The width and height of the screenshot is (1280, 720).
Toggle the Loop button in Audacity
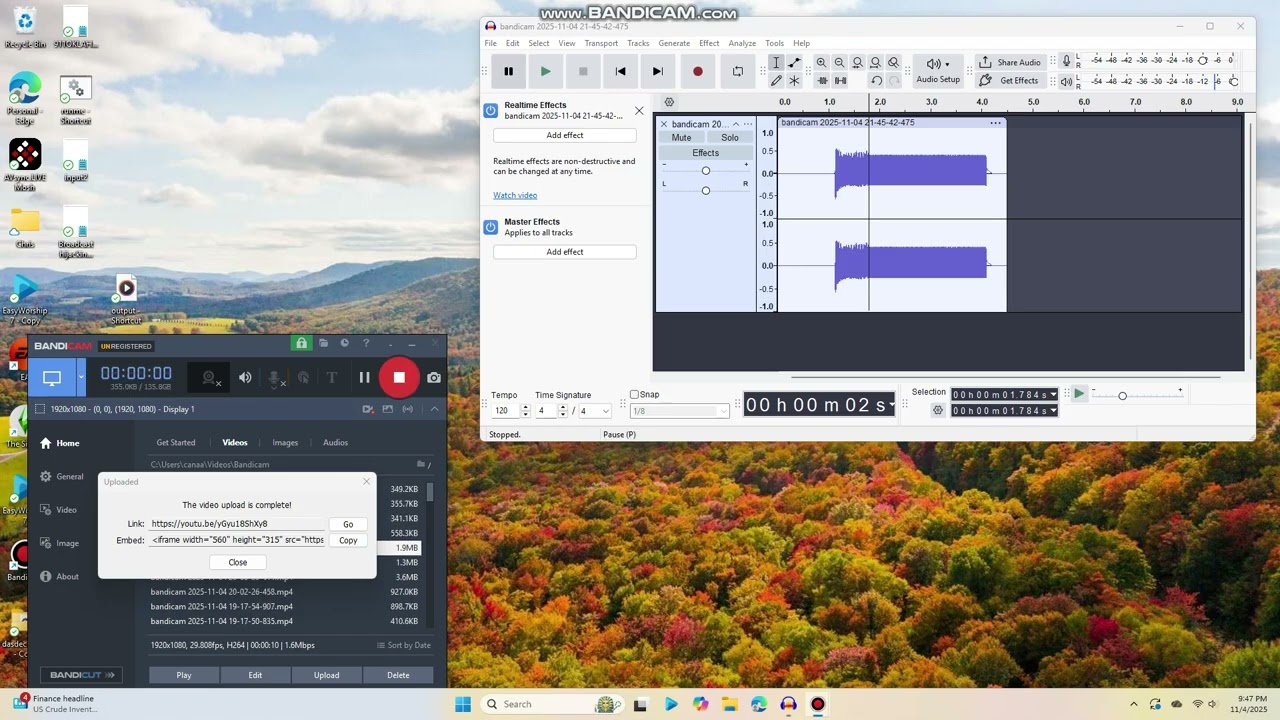738,71
